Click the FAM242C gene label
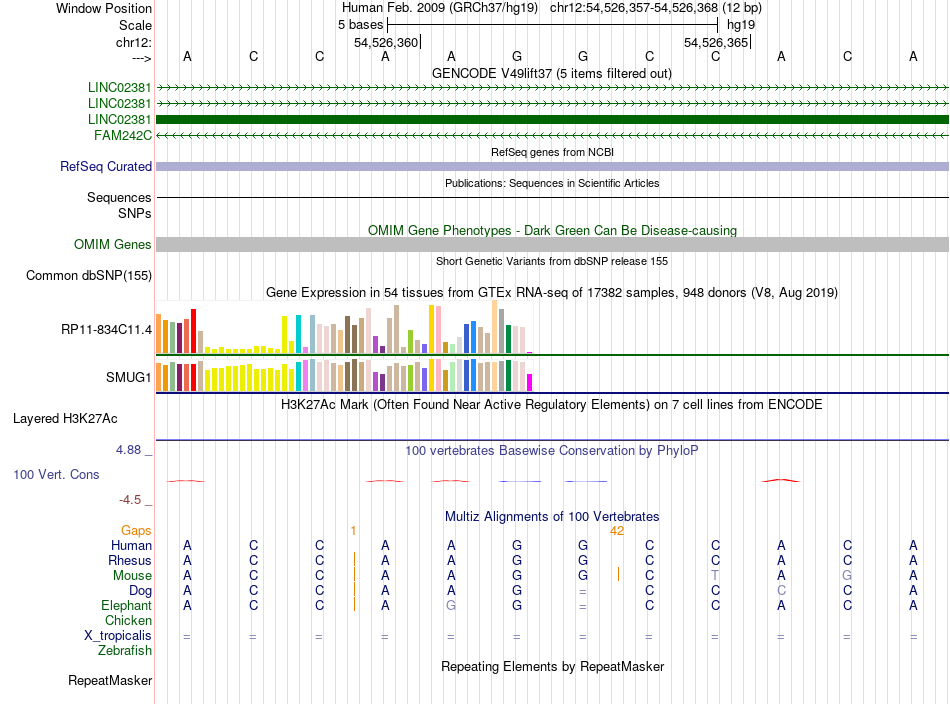Viewport: 950px width, 704px height. point(122,136)
